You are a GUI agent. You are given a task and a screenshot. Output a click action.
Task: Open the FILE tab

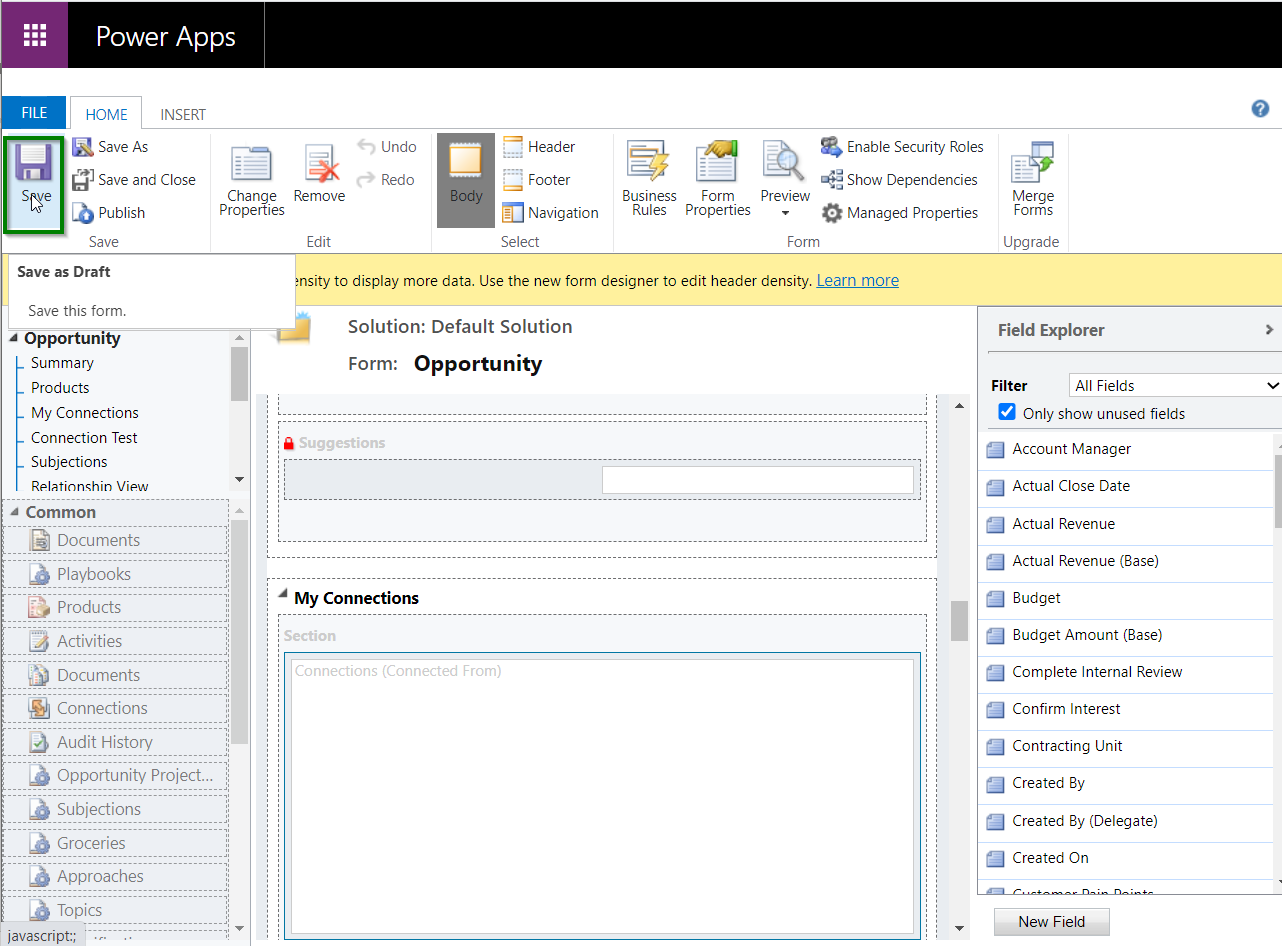pyautogui.click(x=34, y=113)
